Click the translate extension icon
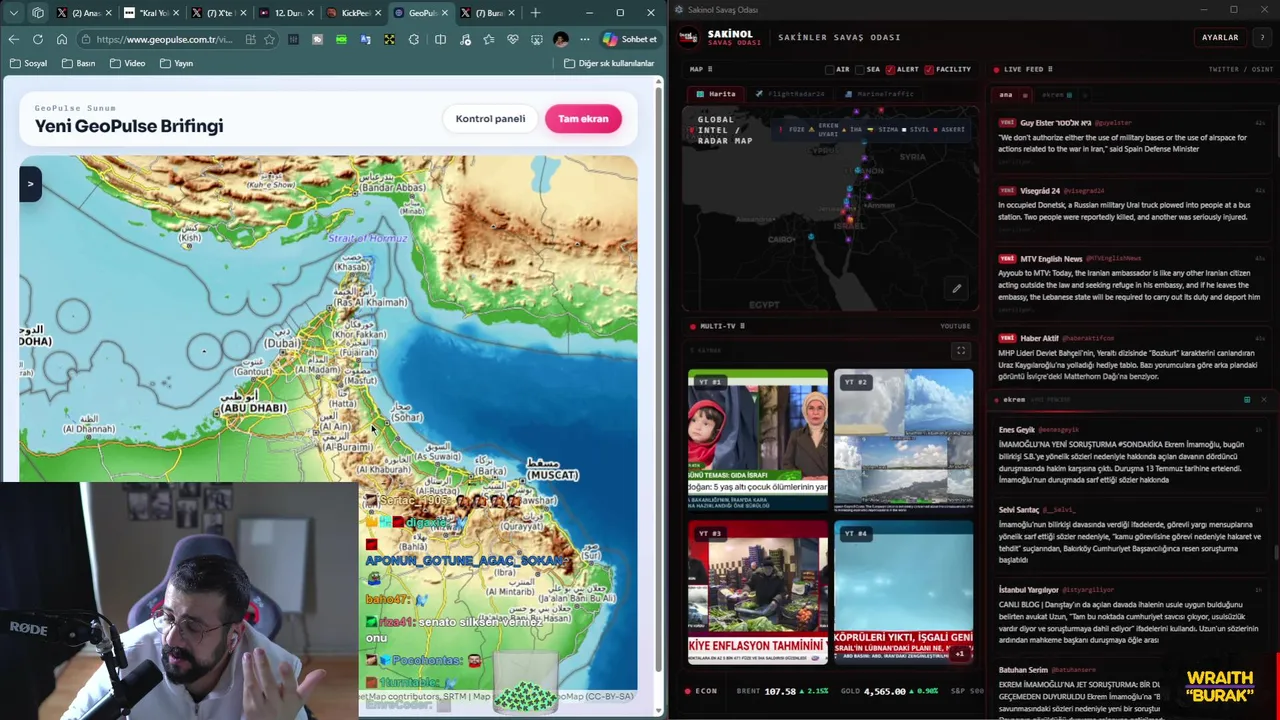This screenshot has height=720, width=1280. pyautogui.click(x=365, y=39)
